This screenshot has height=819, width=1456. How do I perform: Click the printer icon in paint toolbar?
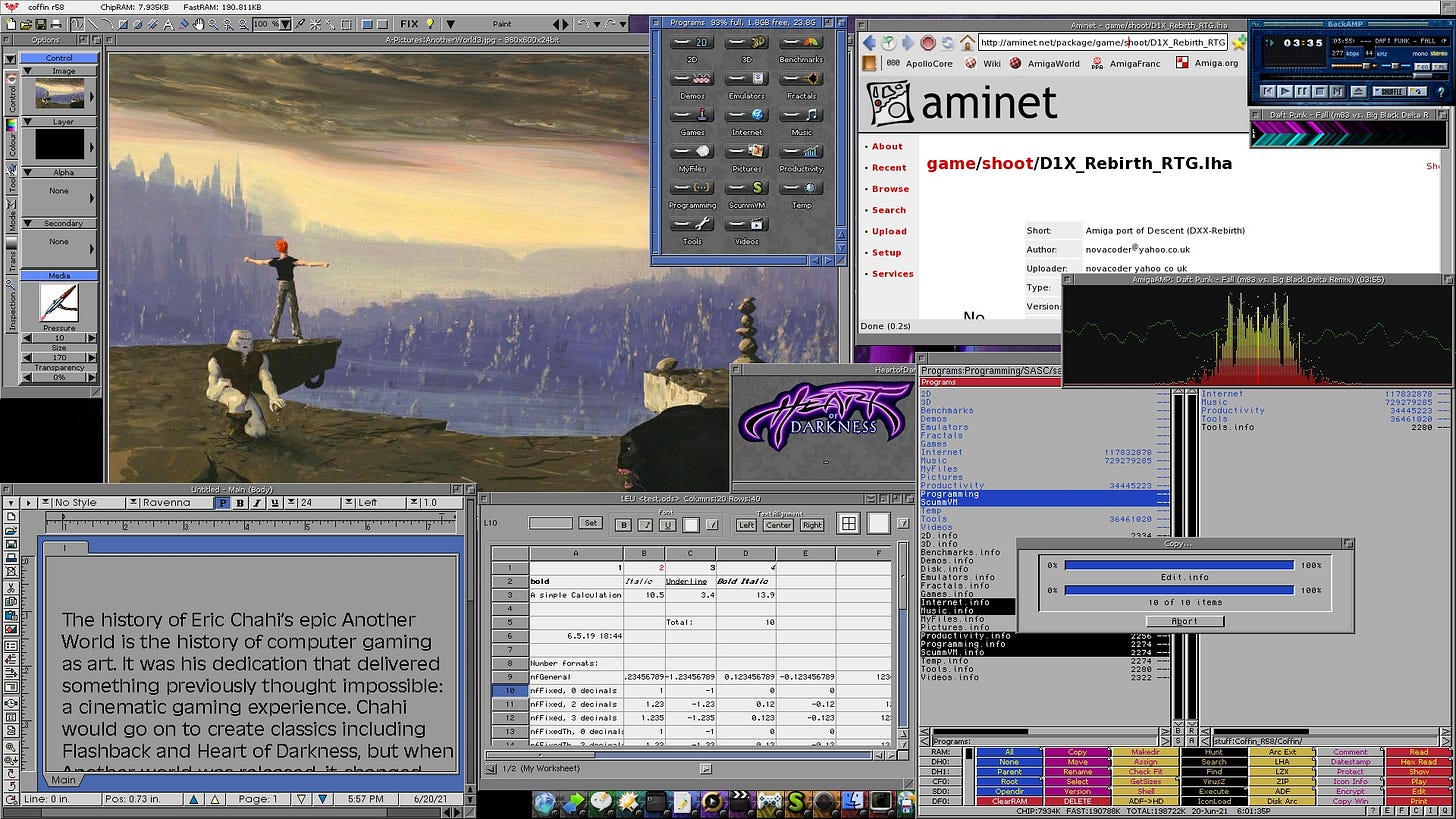(x=56, y=24)
